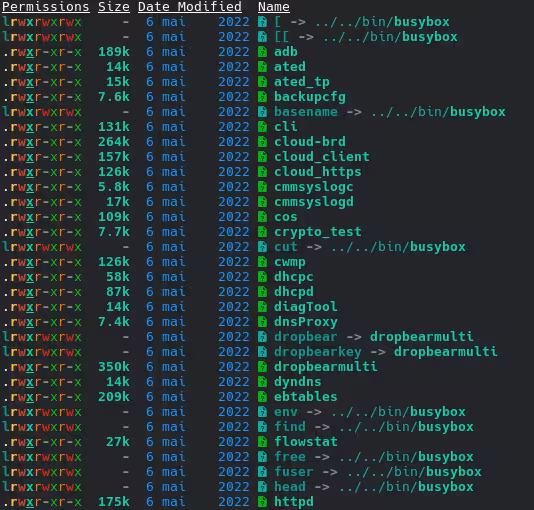The image size is (534, 510).
Task: Click the file name ated_tp
Action: pyautogui.click(x=302, y=82)
